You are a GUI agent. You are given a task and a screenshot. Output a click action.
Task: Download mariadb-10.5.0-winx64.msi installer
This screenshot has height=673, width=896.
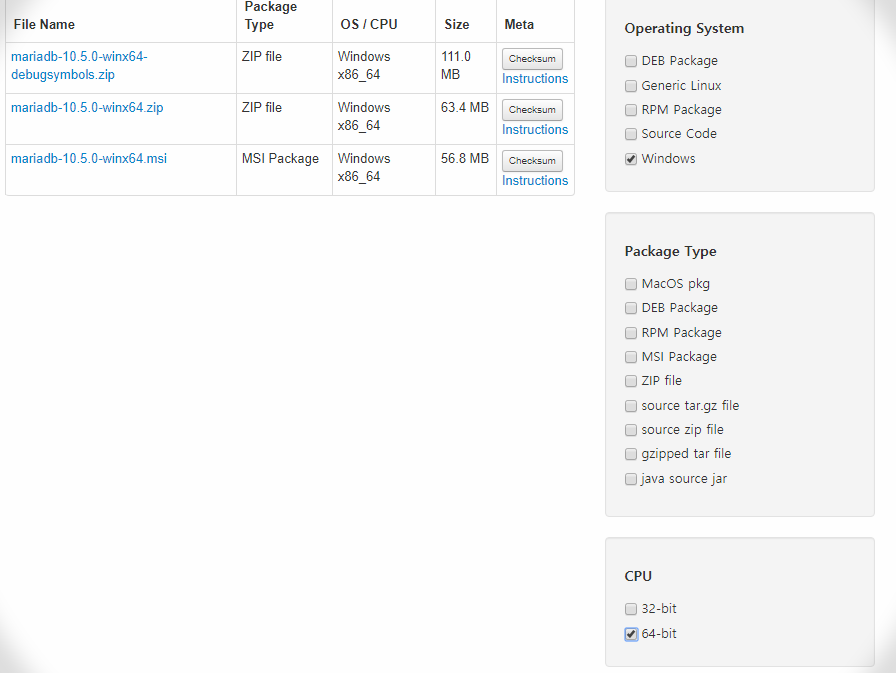(89, 158)
